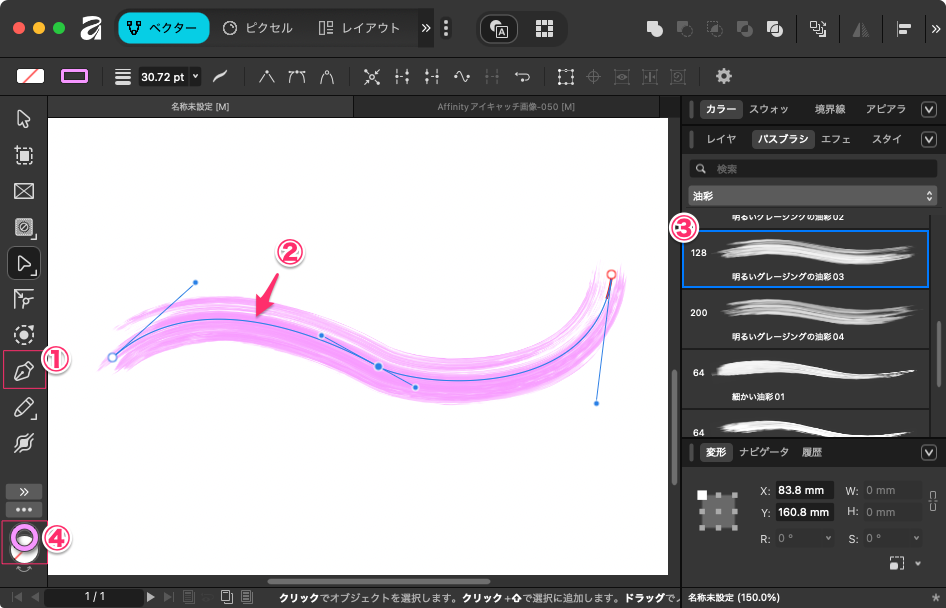This screenshot has height=608, width=946.
Task: Select the Pen tool in the toolbox
Action: pos(24,372)
